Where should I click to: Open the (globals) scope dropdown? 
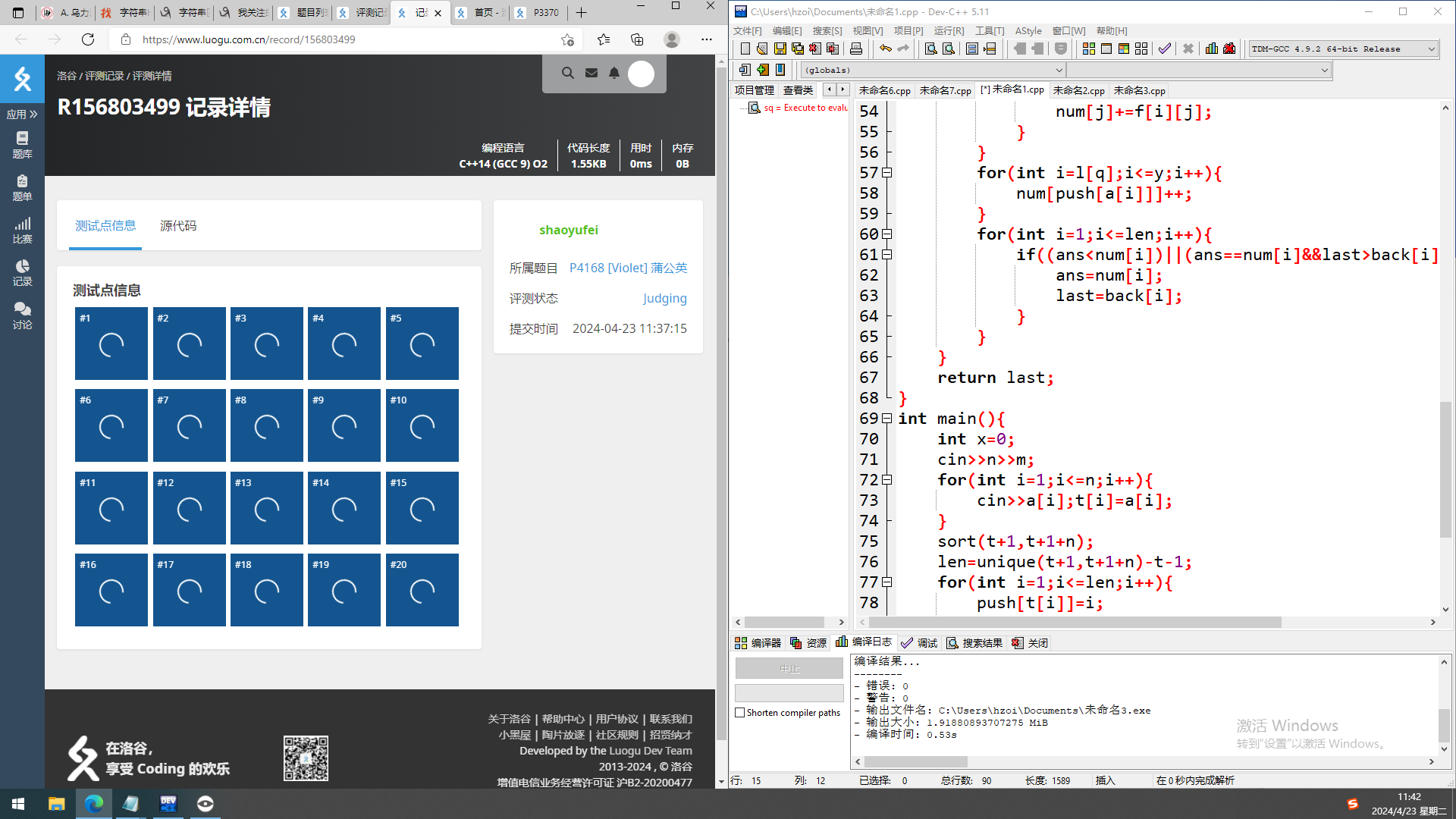point(934,70)
